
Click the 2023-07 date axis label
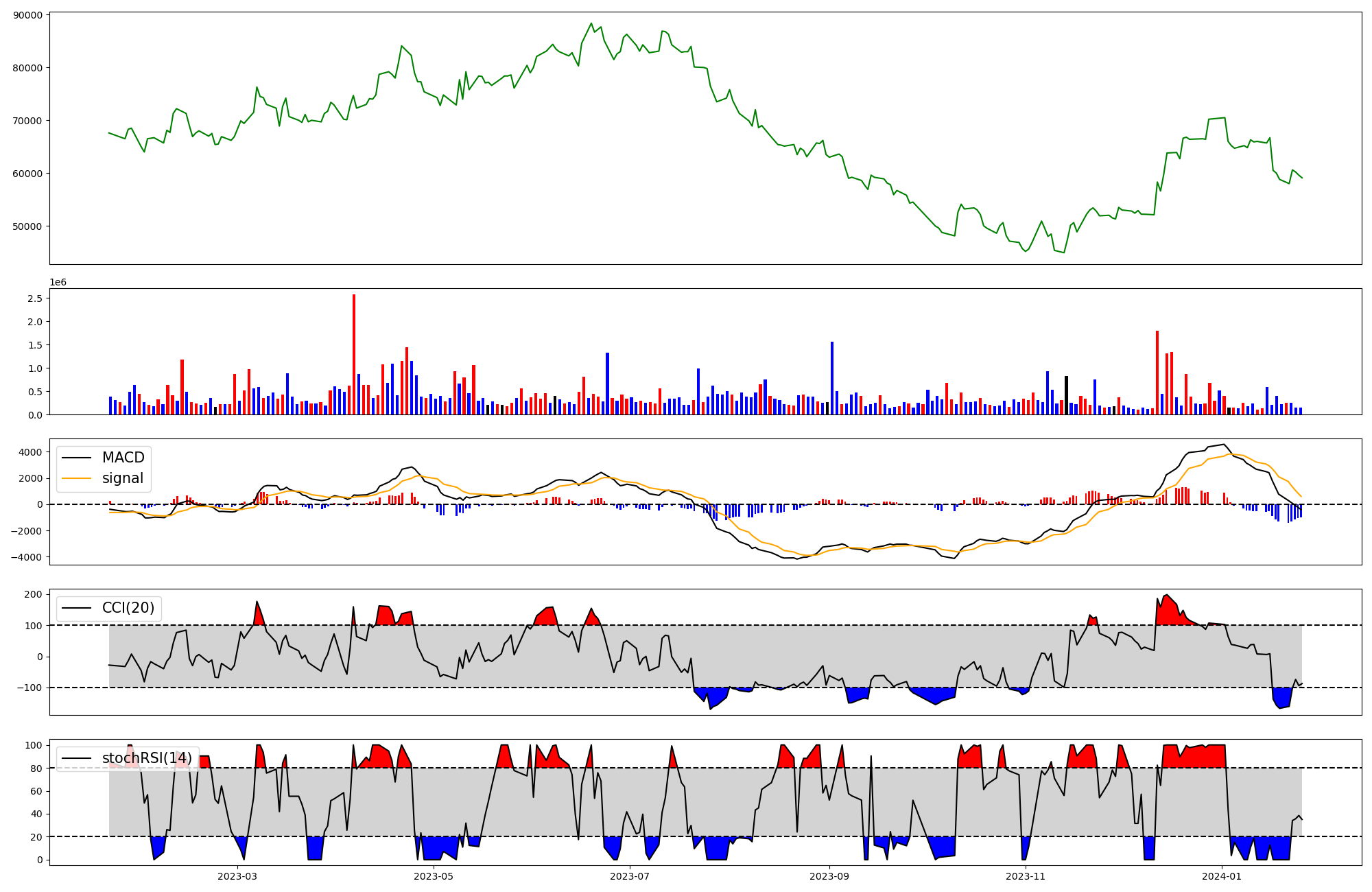630,876
